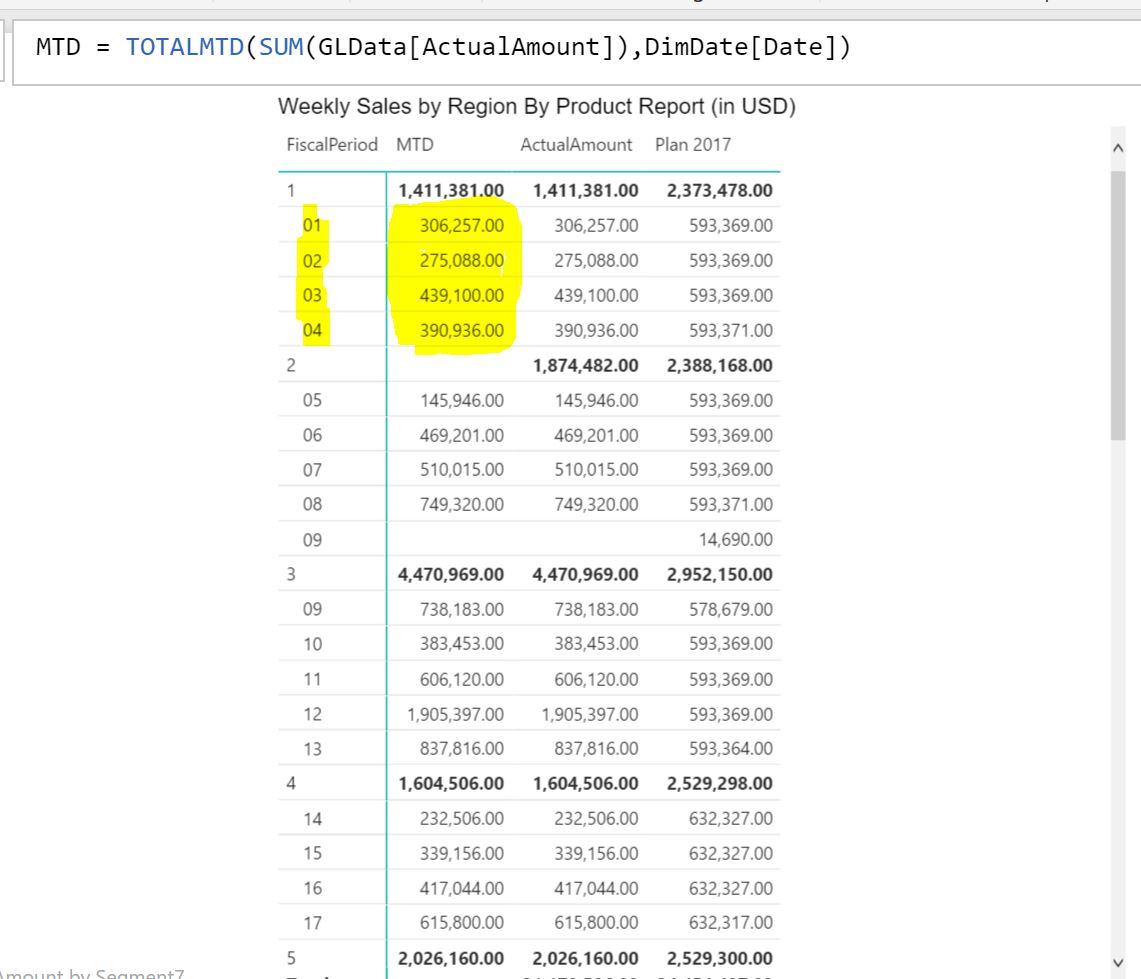The image size is (1141, 979).
Task: Click MTD value 232,506.00
Action: coord(461,818)
